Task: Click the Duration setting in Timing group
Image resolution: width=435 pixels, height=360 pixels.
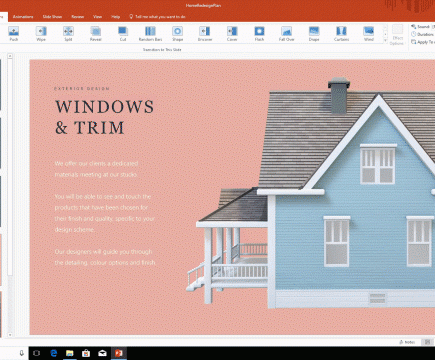Action: [423, 34]
